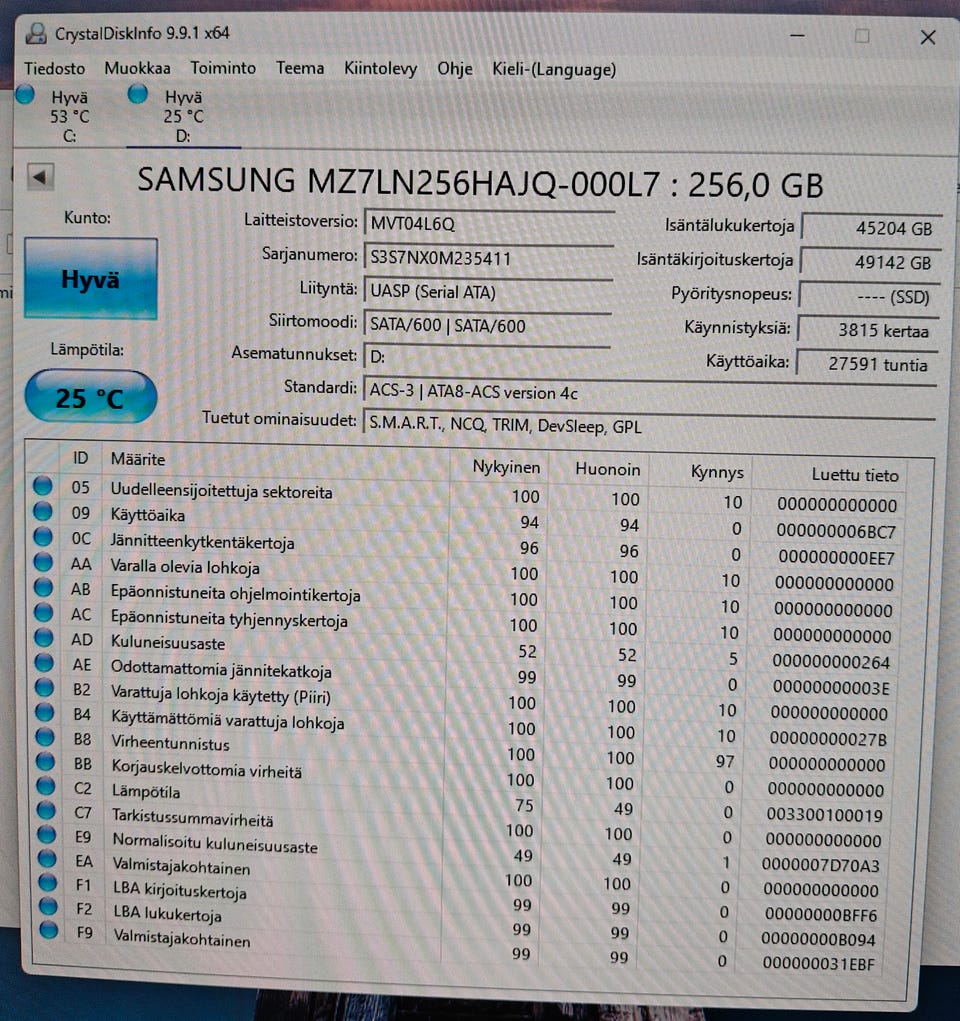The width and height of the screenshot is (960, 1021).
Task: Click the Liityntä field UASP (Serial ATA)
Action: tap(488, 292)
